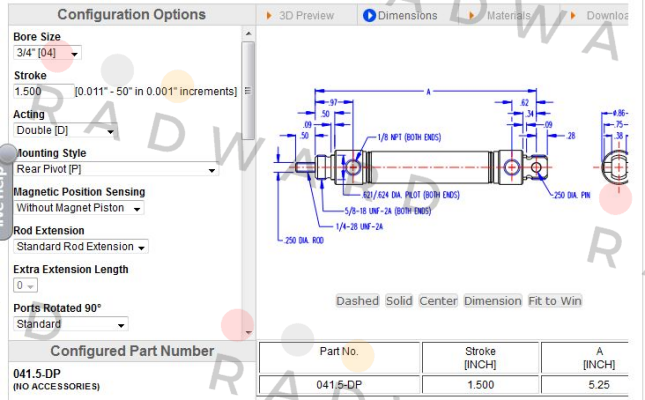Viewport: 645px width, 400px height.
Task: Click the Fit to Win button
Action: point(555,301)
